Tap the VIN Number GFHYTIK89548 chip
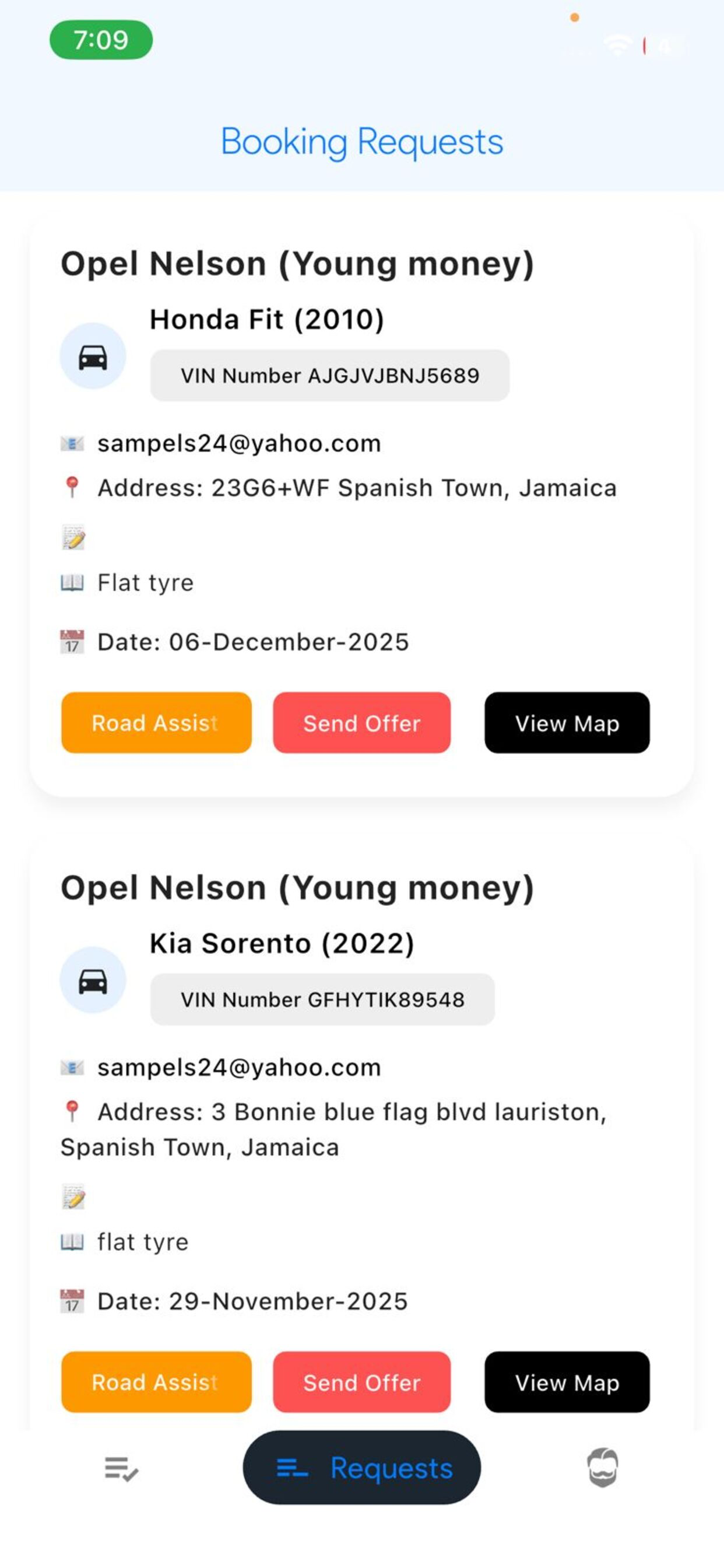 pos(322,999)
